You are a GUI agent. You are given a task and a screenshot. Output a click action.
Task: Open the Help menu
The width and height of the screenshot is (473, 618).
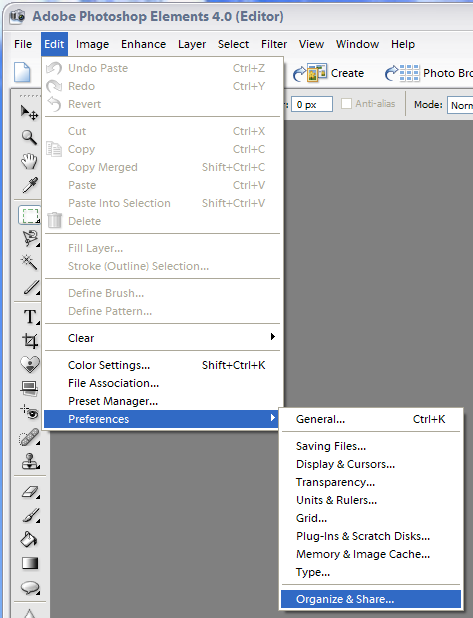click(x=403, y=44)
